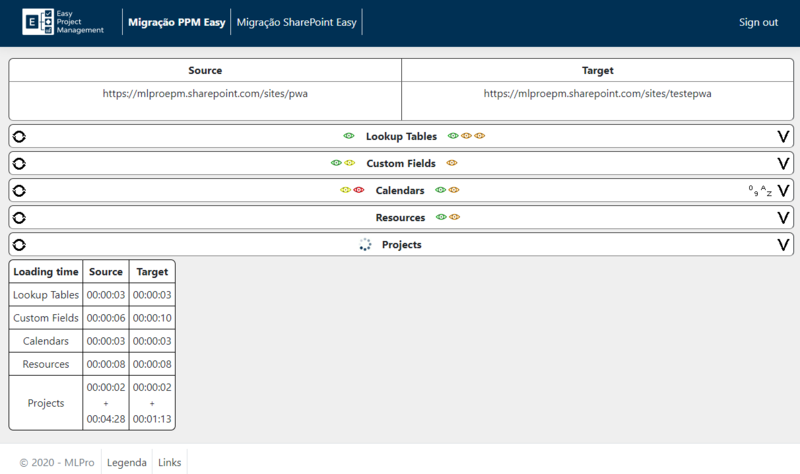This screenshot has width=800, height=474.
Task: Click the Projects loading spinner
Action: point(365,244)
